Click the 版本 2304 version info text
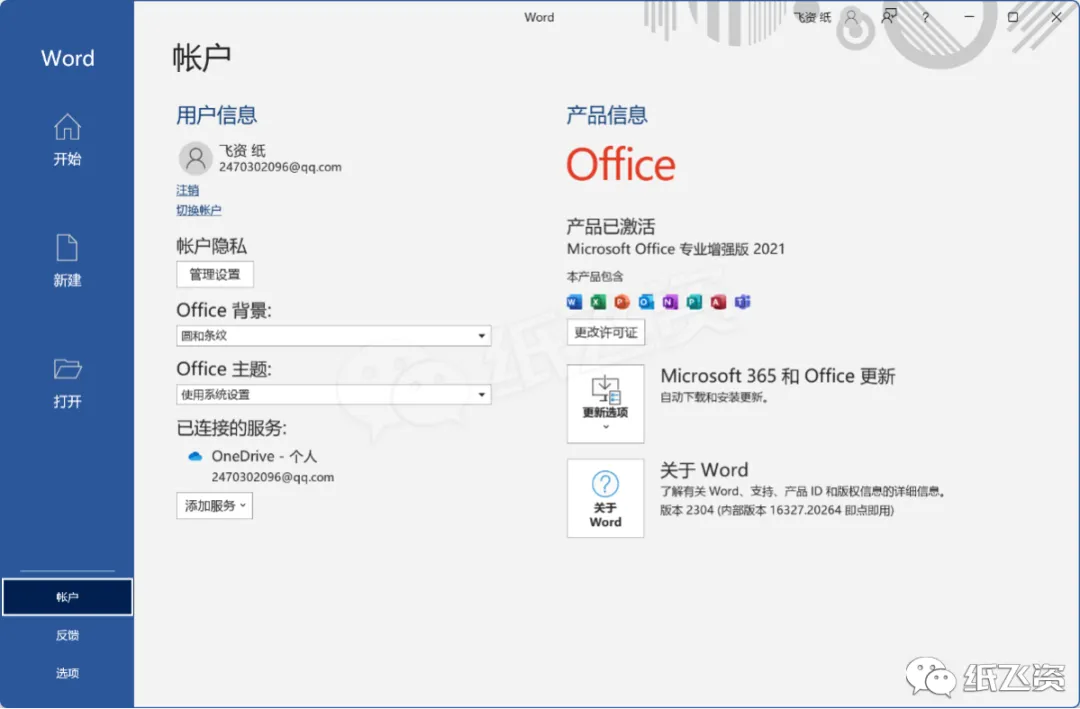This screenshot has width=1080, height=709. point(777,510)
